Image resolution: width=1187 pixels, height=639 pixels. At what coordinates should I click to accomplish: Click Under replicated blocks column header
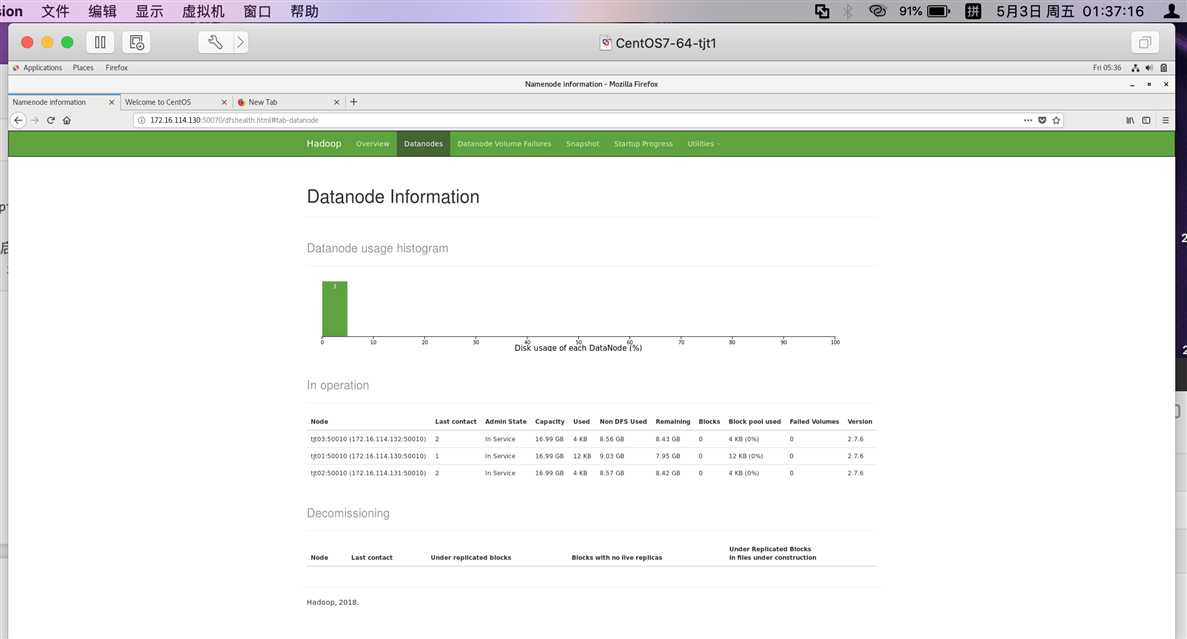point(471,557)
